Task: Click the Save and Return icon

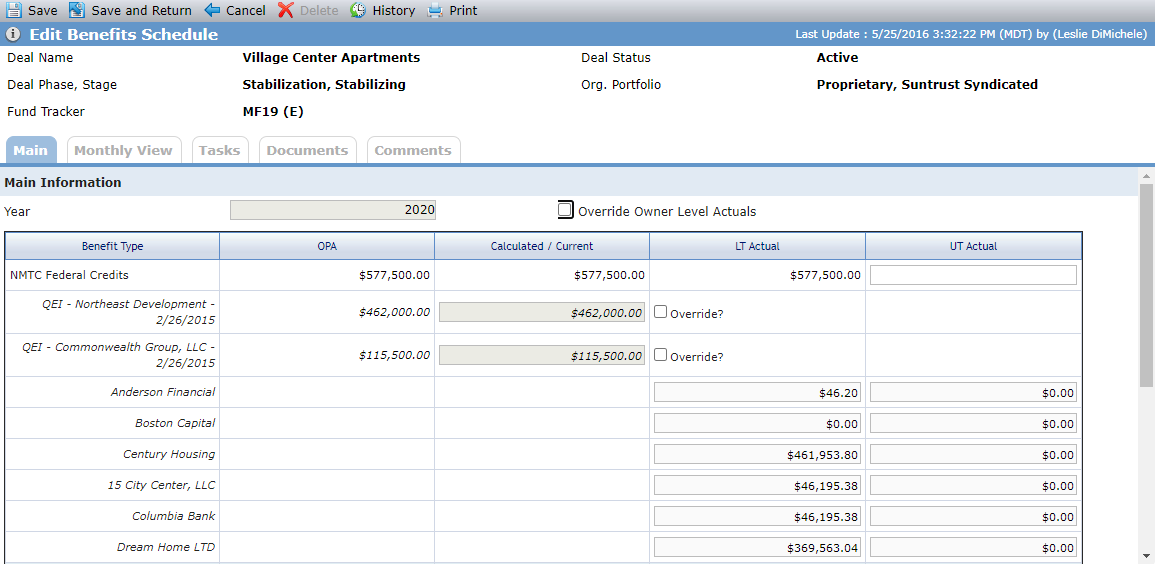Action: click(77, 10)
